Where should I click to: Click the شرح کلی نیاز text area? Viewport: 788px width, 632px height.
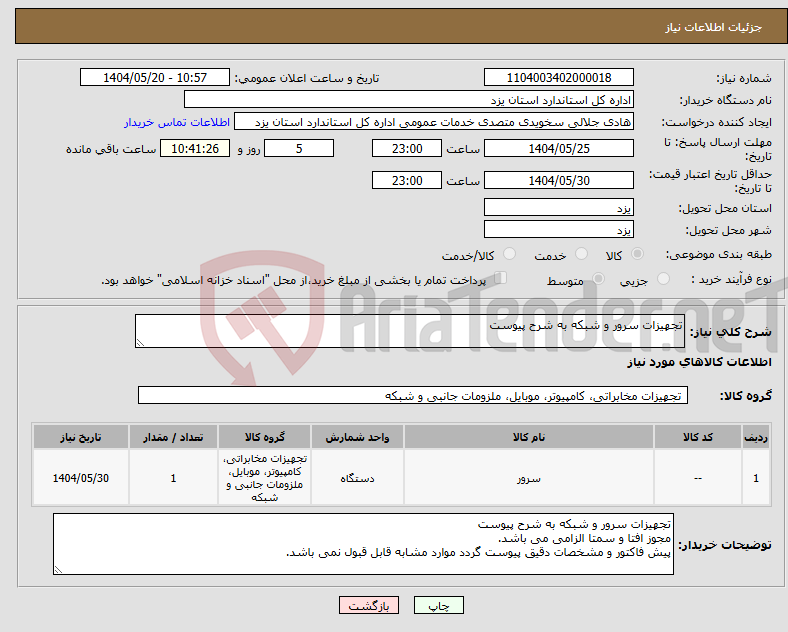click(410, 331)
